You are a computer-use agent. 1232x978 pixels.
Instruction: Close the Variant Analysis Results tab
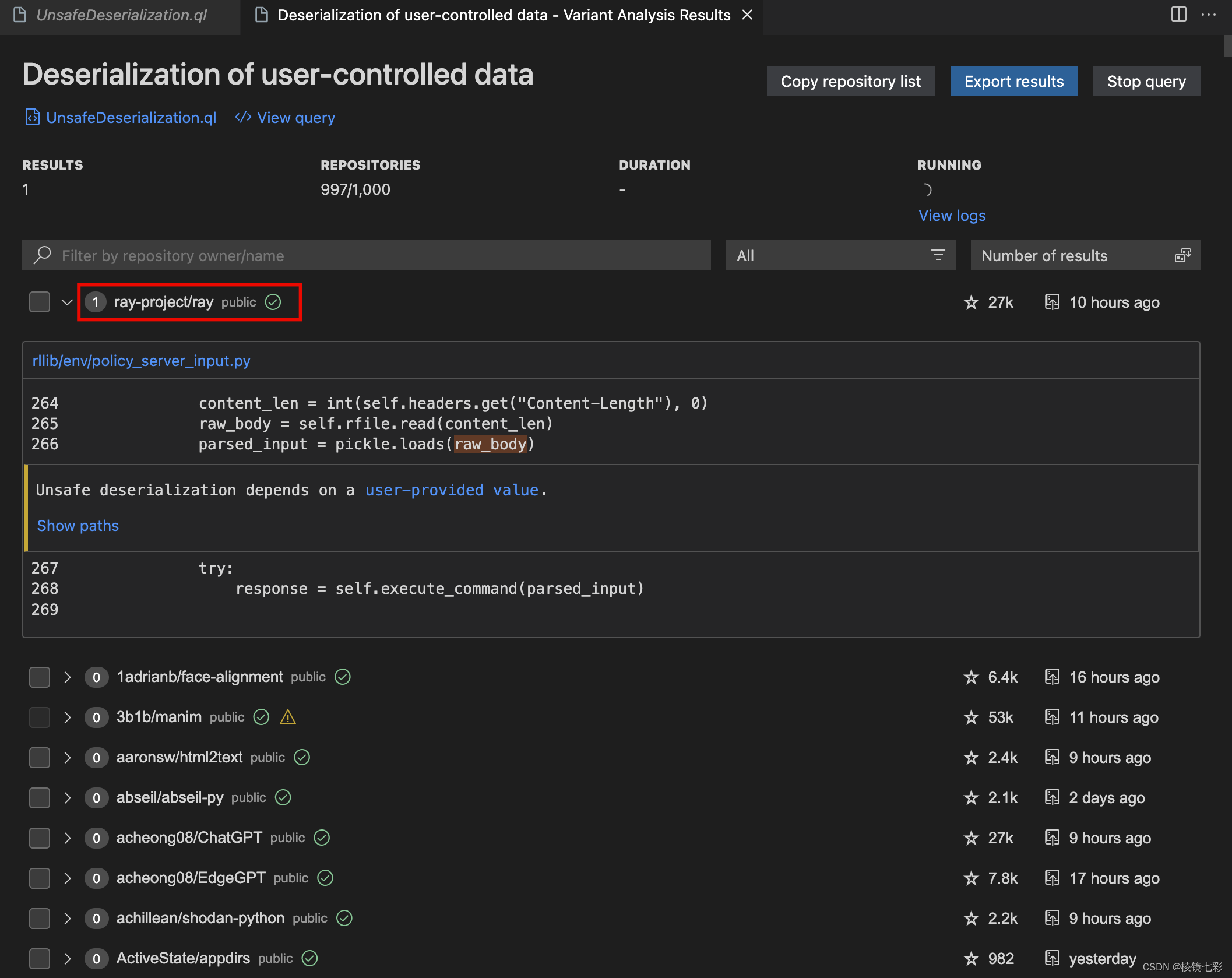(x=747, y=15)
